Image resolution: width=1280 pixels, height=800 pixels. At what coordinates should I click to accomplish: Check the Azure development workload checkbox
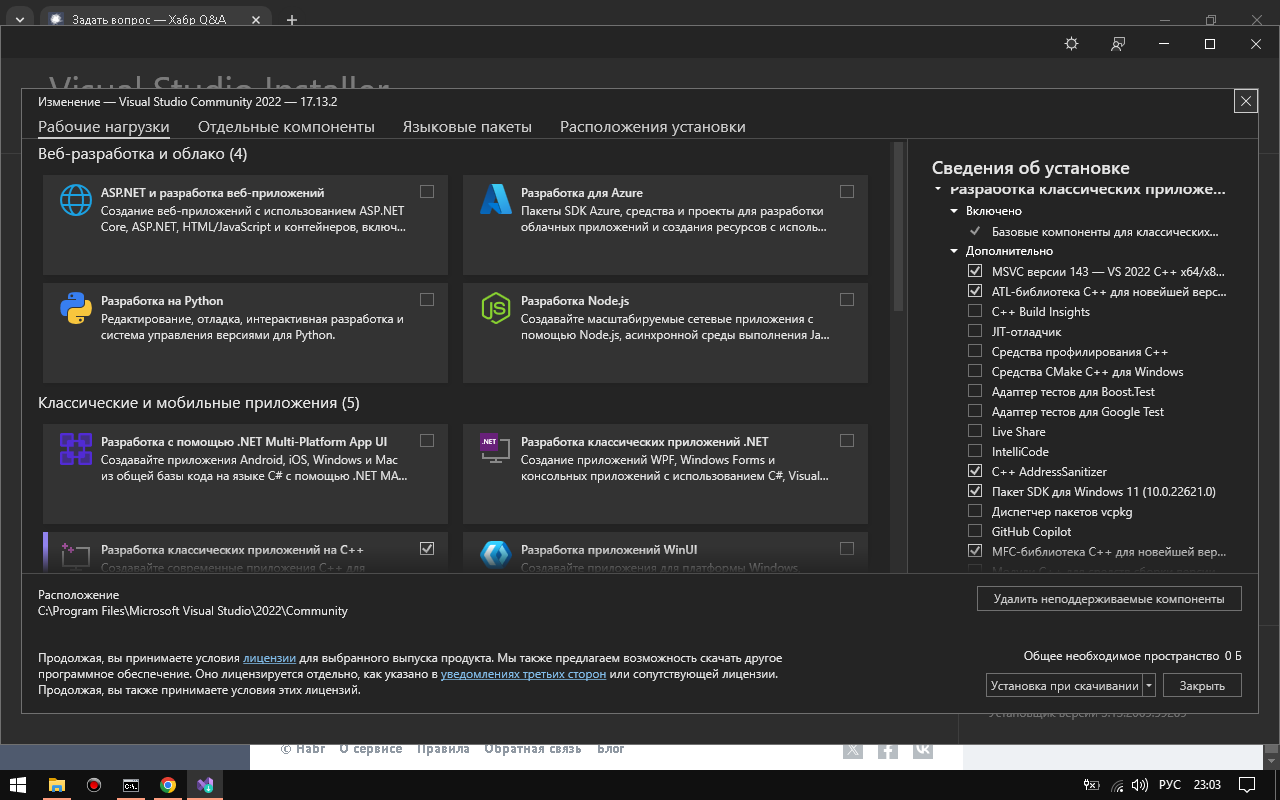pos(847,192)
